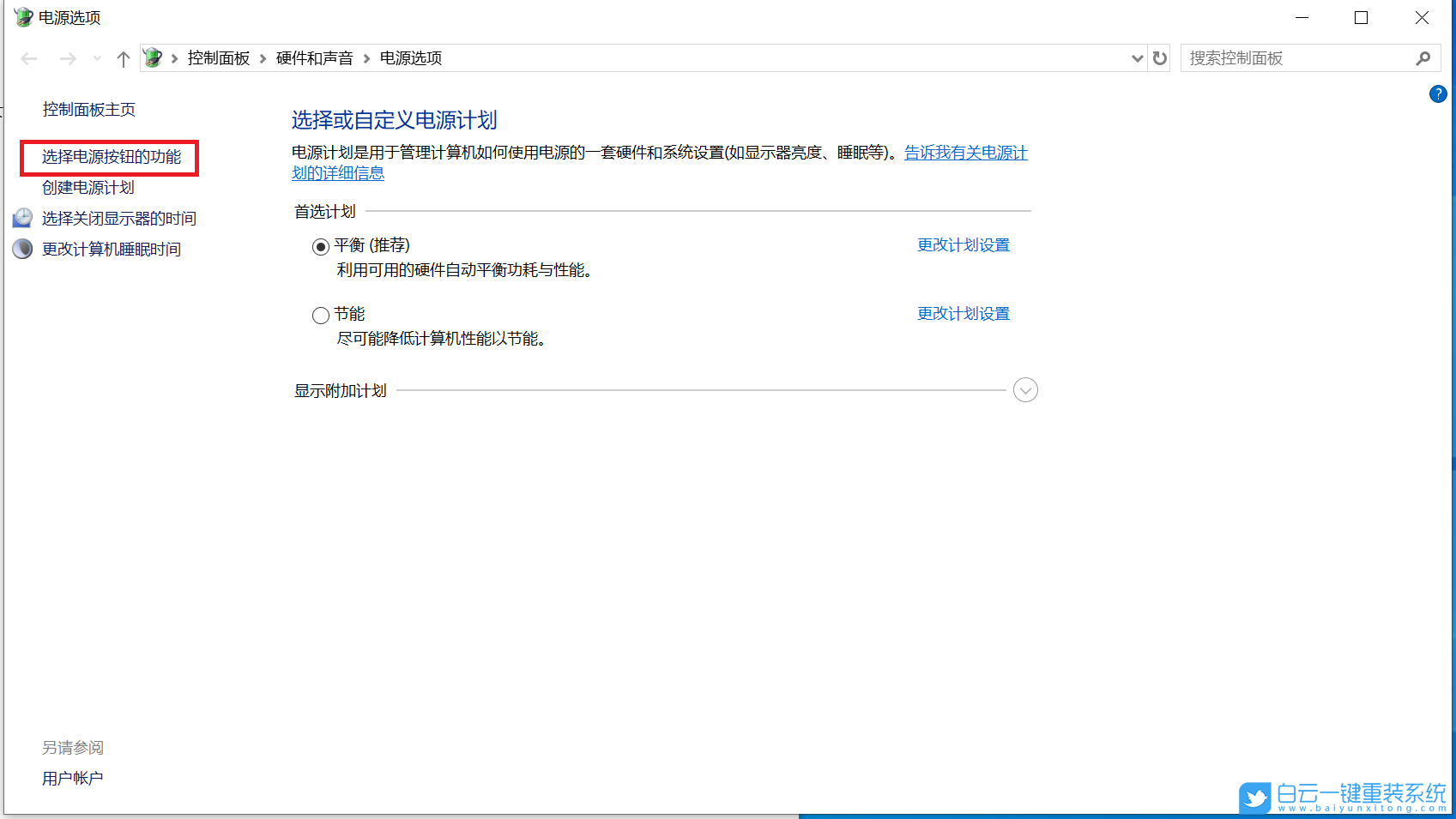Image resolution: width=1456 pixels, height=819 pixels.
Task: Click the battery icon beside 选择关闭显示器的时间
Action: pyautogui.click(x=22, y=217)
